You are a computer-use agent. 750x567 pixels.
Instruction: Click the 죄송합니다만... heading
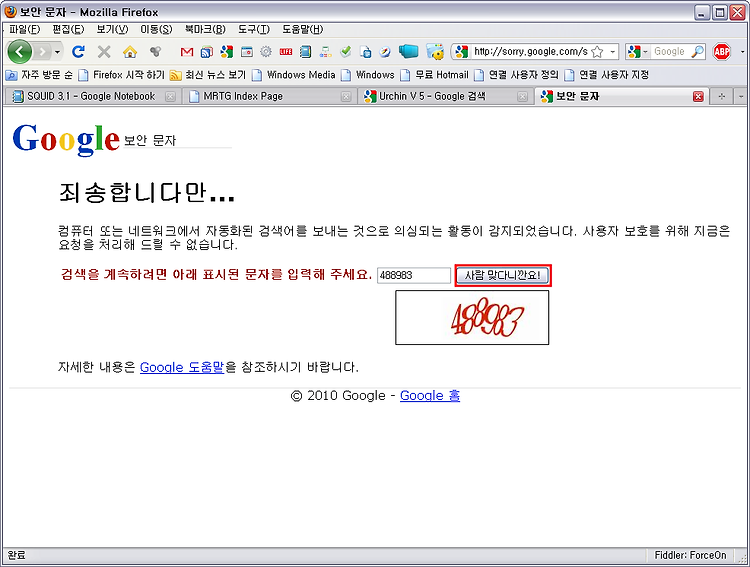click(x=146, y=192)
